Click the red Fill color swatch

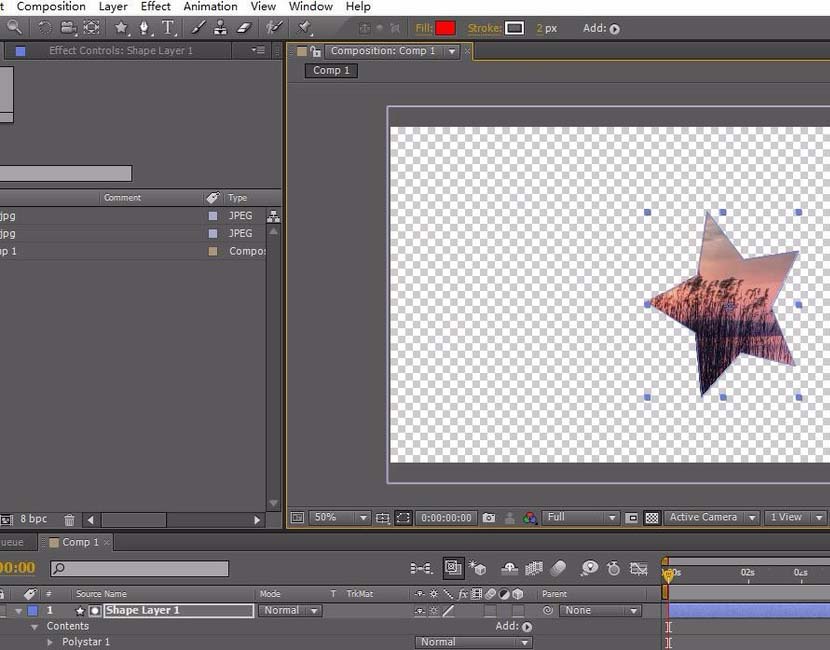[445, 28]
